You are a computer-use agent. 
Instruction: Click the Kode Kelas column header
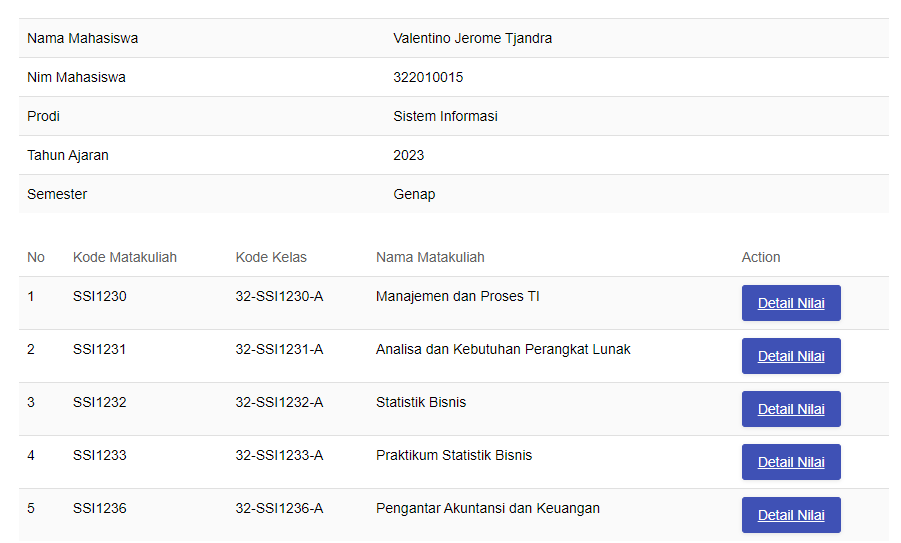coord(271,257)
